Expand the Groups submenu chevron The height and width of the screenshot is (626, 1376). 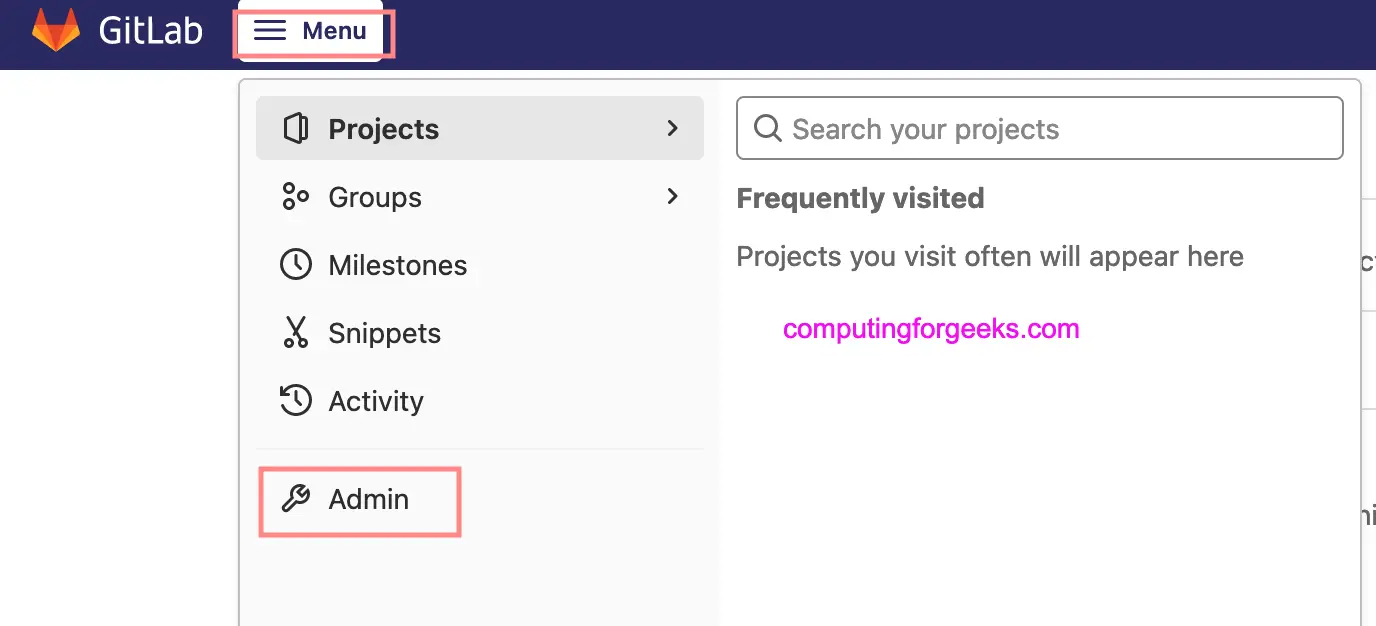(x=672, y=196)
